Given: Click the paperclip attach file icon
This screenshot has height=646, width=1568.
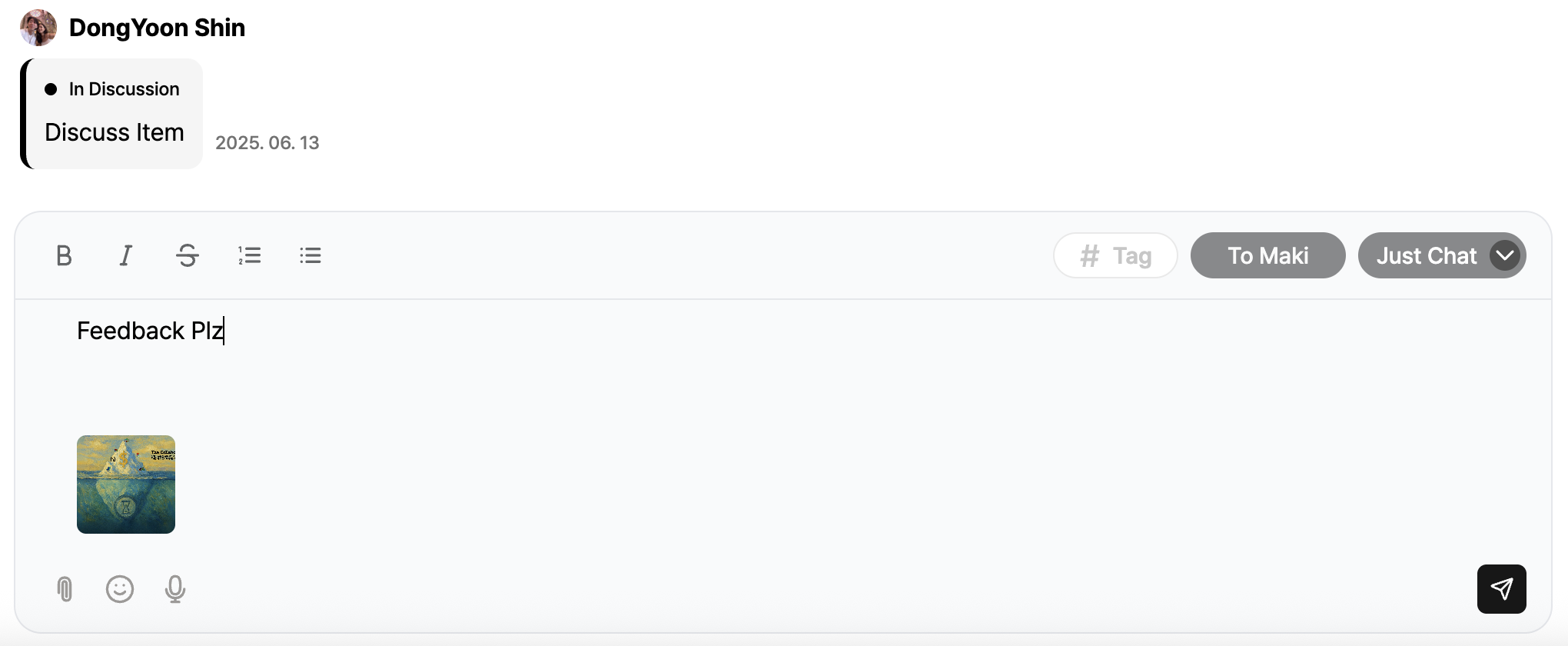Looking at the screenshot, I should (65, 589).
